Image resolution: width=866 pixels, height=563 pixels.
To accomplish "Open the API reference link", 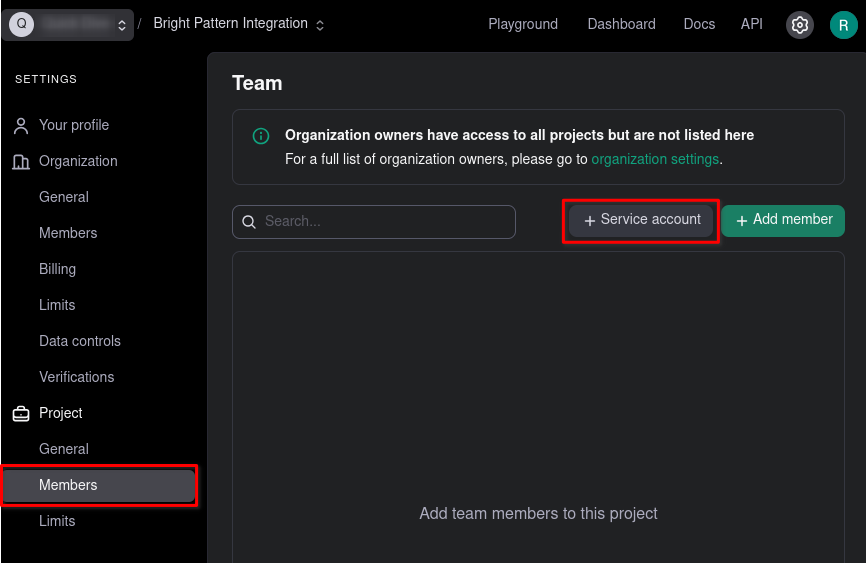I will [751, 24].
